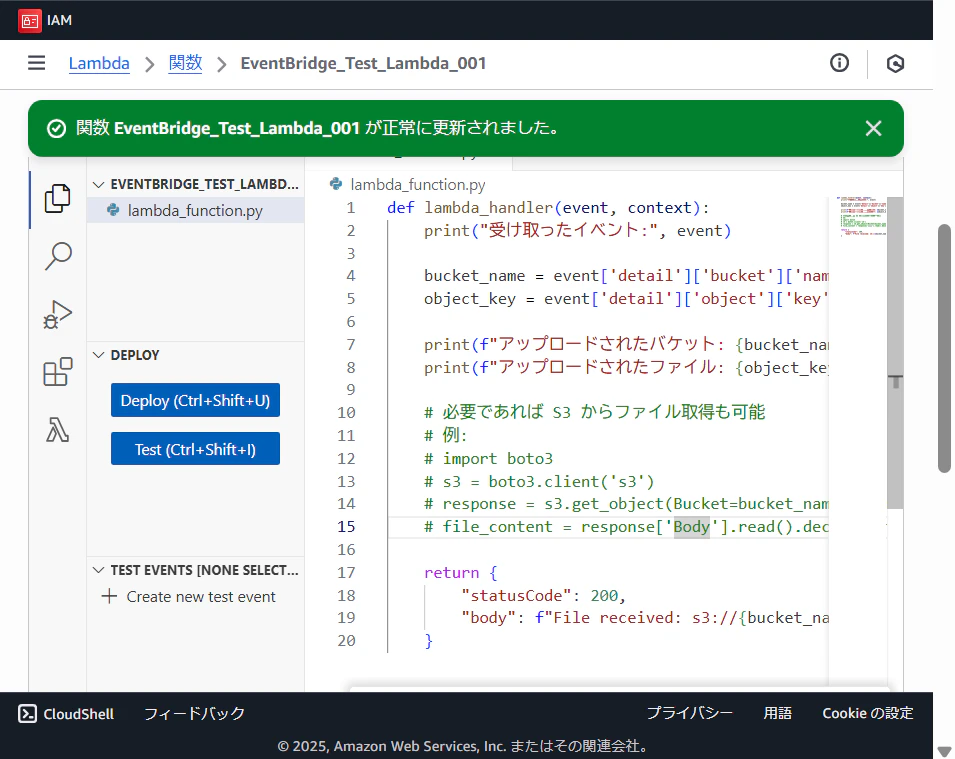
Task: Click the 'return {' code line
Action: coord(460,573)
